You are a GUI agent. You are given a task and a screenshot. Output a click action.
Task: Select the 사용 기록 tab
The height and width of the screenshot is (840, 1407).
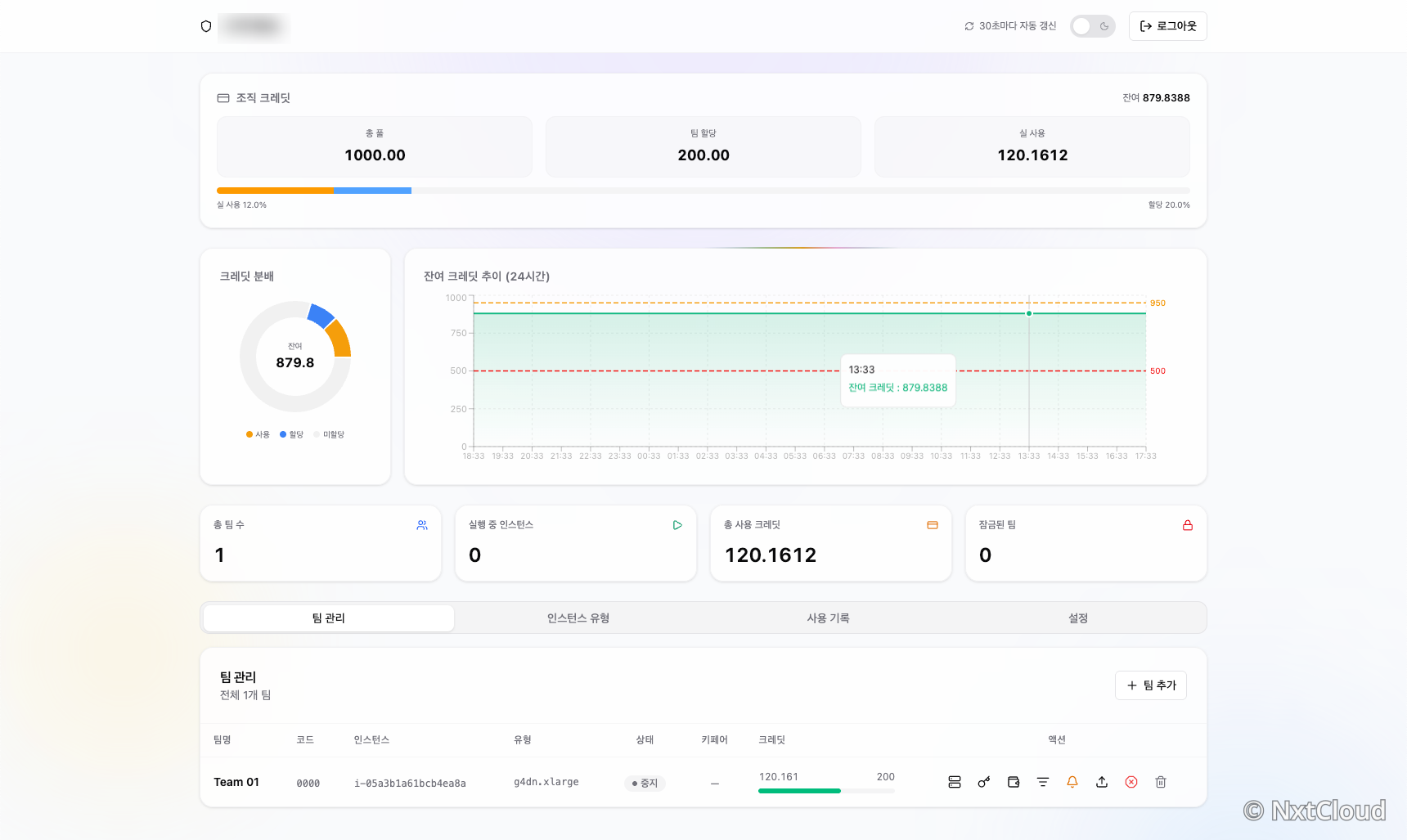click(829, 618)
